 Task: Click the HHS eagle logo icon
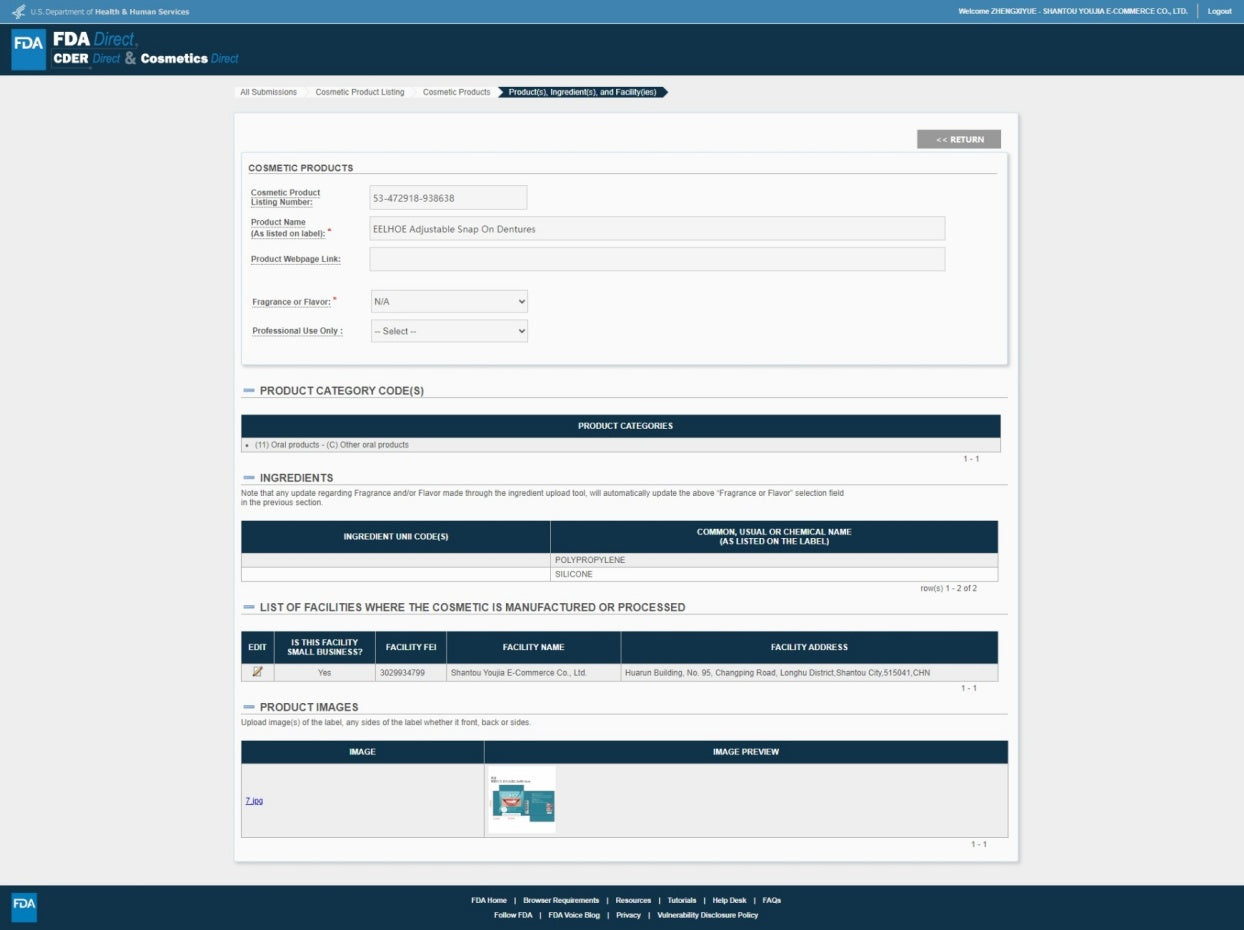pos(18,12)
